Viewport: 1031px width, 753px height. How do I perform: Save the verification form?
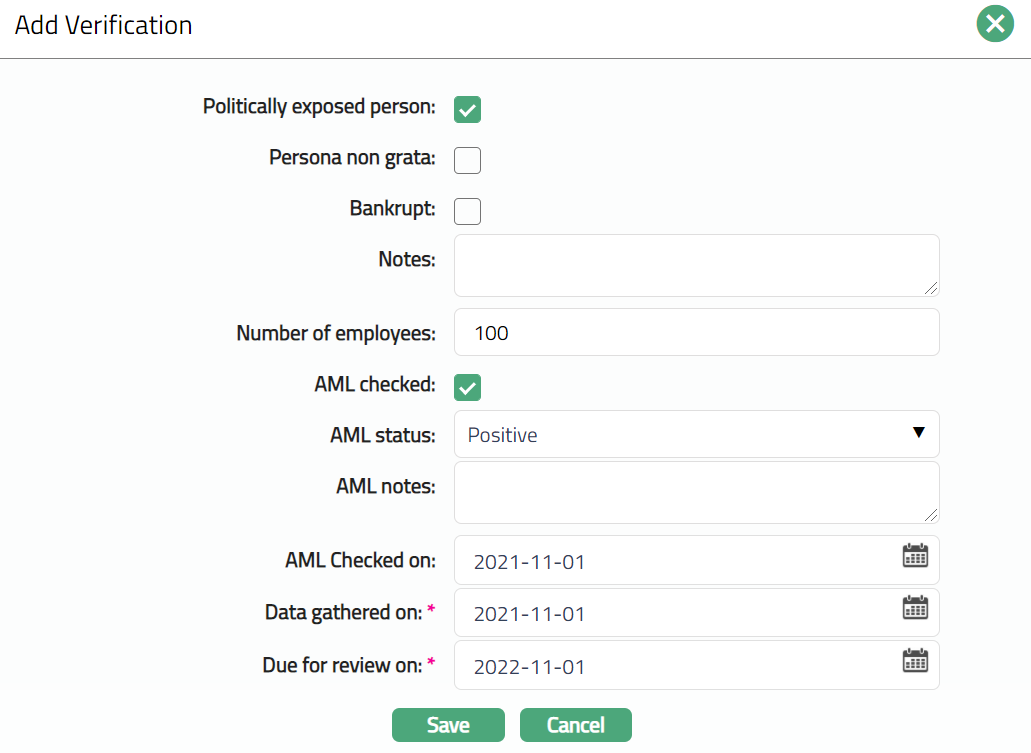448,725
